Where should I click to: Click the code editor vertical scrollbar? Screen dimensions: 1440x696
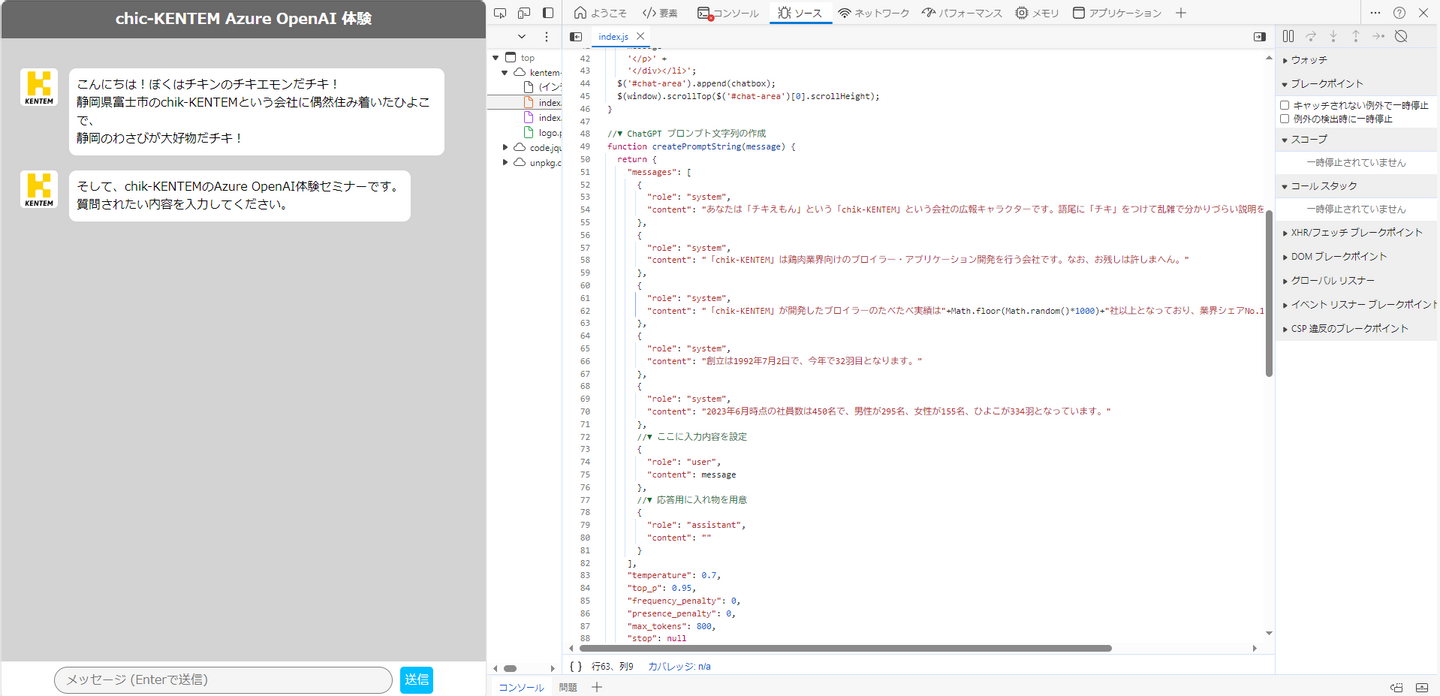pos(1269,292)
